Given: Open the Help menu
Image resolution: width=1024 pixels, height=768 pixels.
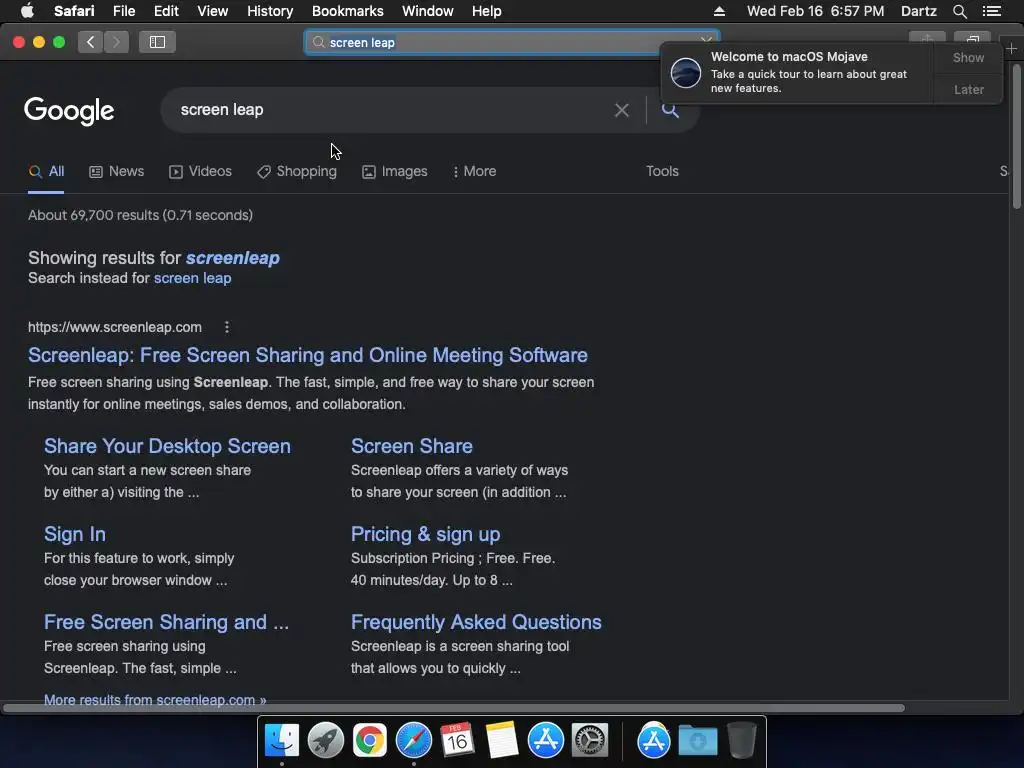Looking at the screenshot, I should (x=487, y=11).
